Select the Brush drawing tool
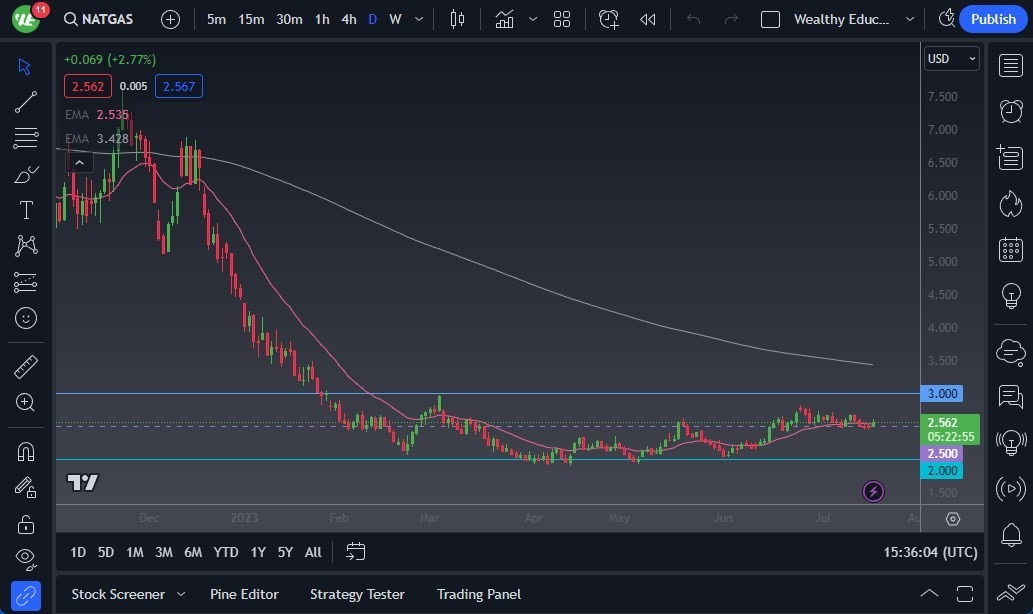This screenshot has width=1033, height=614. [26, 174]
